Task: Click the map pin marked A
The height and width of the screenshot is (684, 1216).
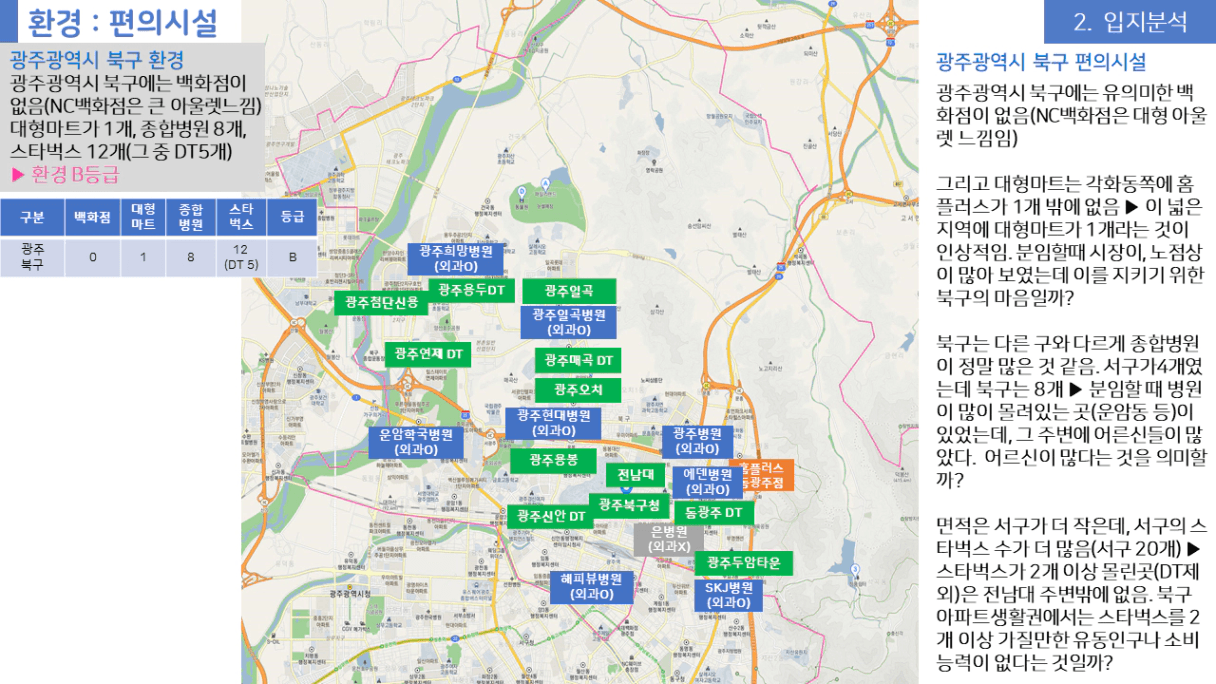Action: coord(545,183)
